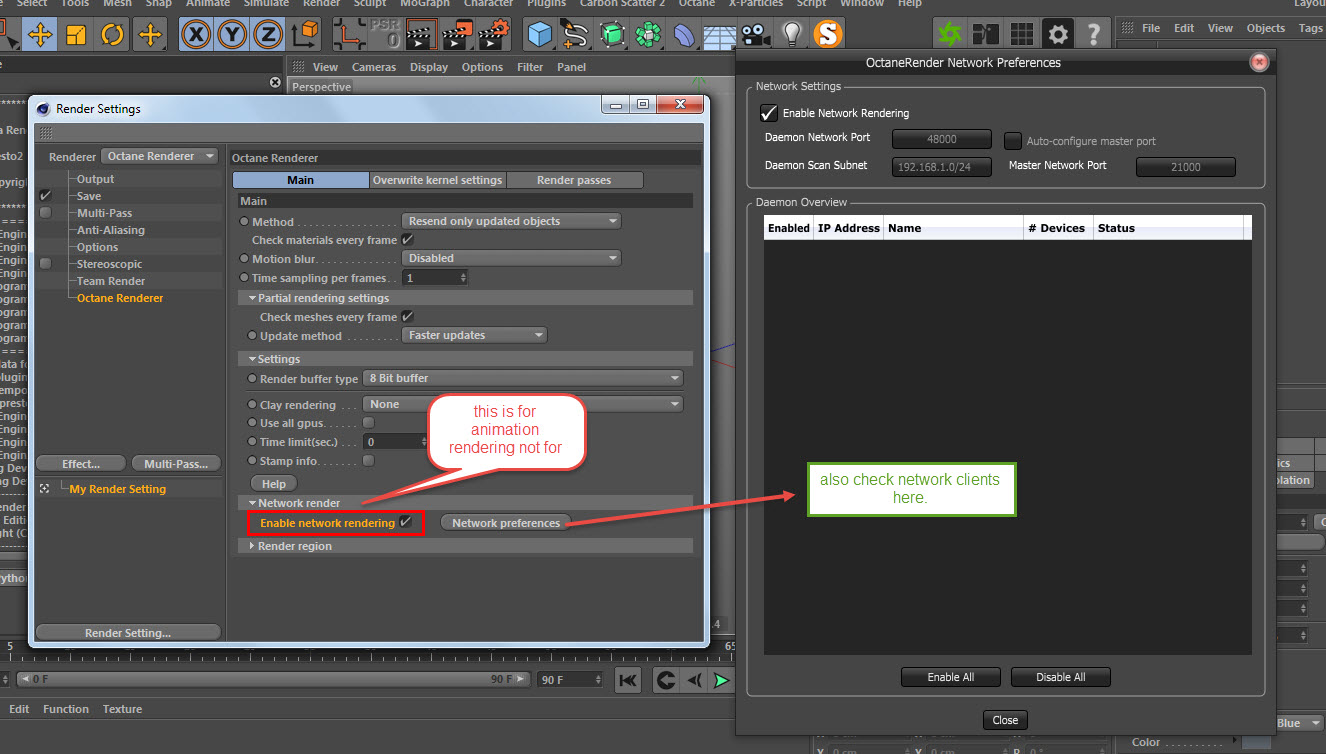Open the Renderer dropdown showing Octane Renderer
Screen dimensions: 1326x754
pos(160,156)
